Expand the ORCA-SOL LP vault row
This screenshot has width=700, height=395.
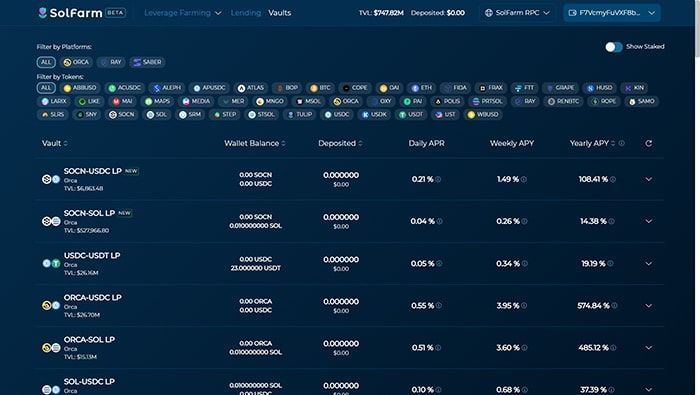pos(649,348)
